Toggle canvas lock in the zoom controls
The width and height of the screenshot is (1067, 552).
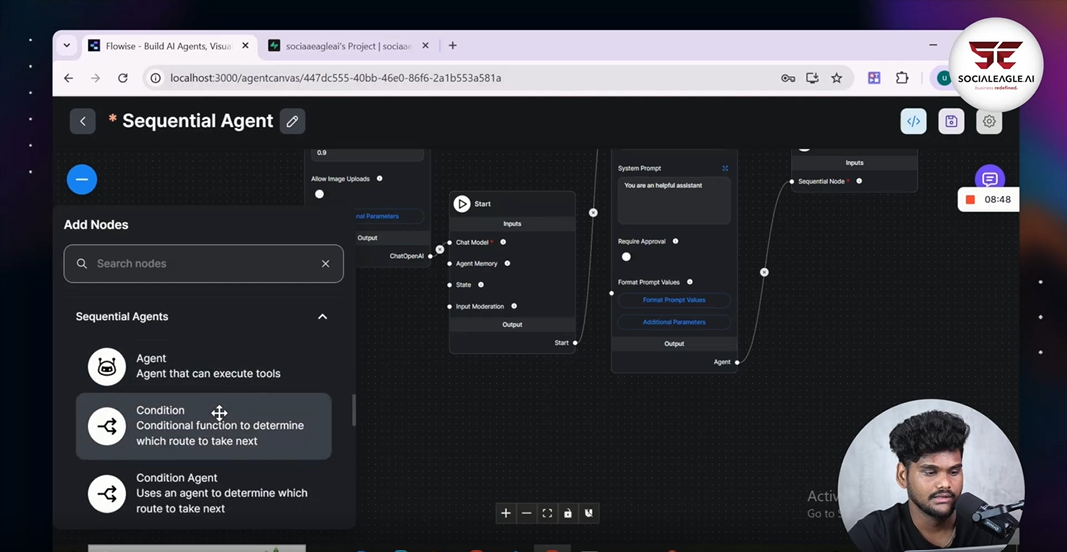568,513
